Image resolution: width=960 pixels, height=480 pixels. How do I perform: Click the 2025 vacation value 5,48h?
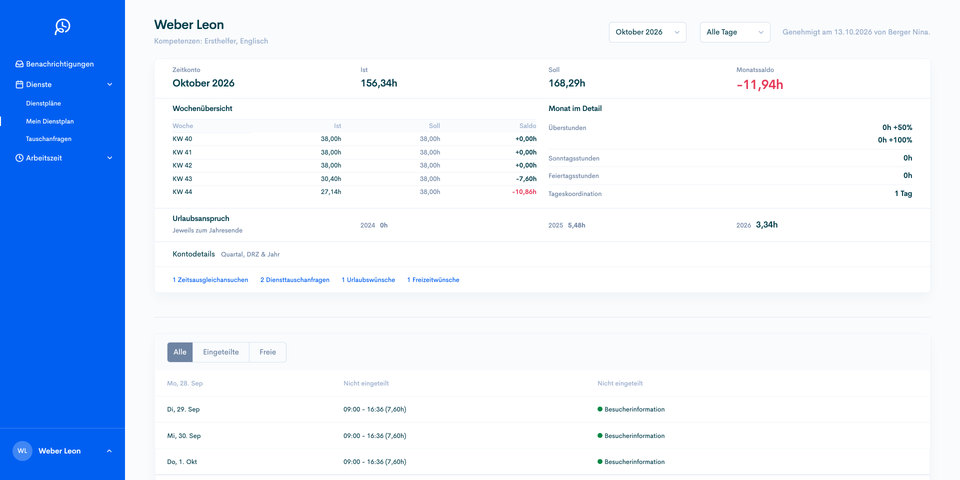(577, 225)
